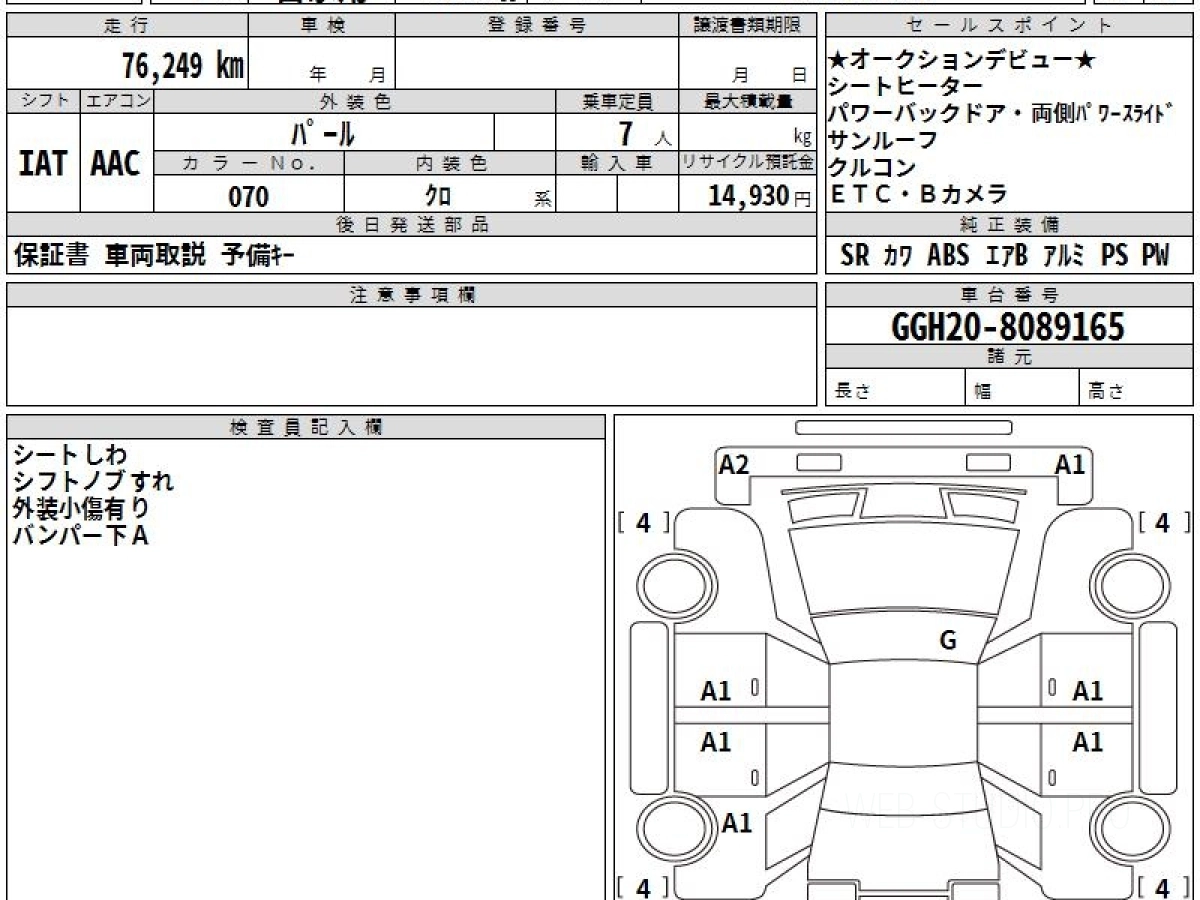
Task: Select 保証書 in the later-shipped parts row
Action: [52, 256]
